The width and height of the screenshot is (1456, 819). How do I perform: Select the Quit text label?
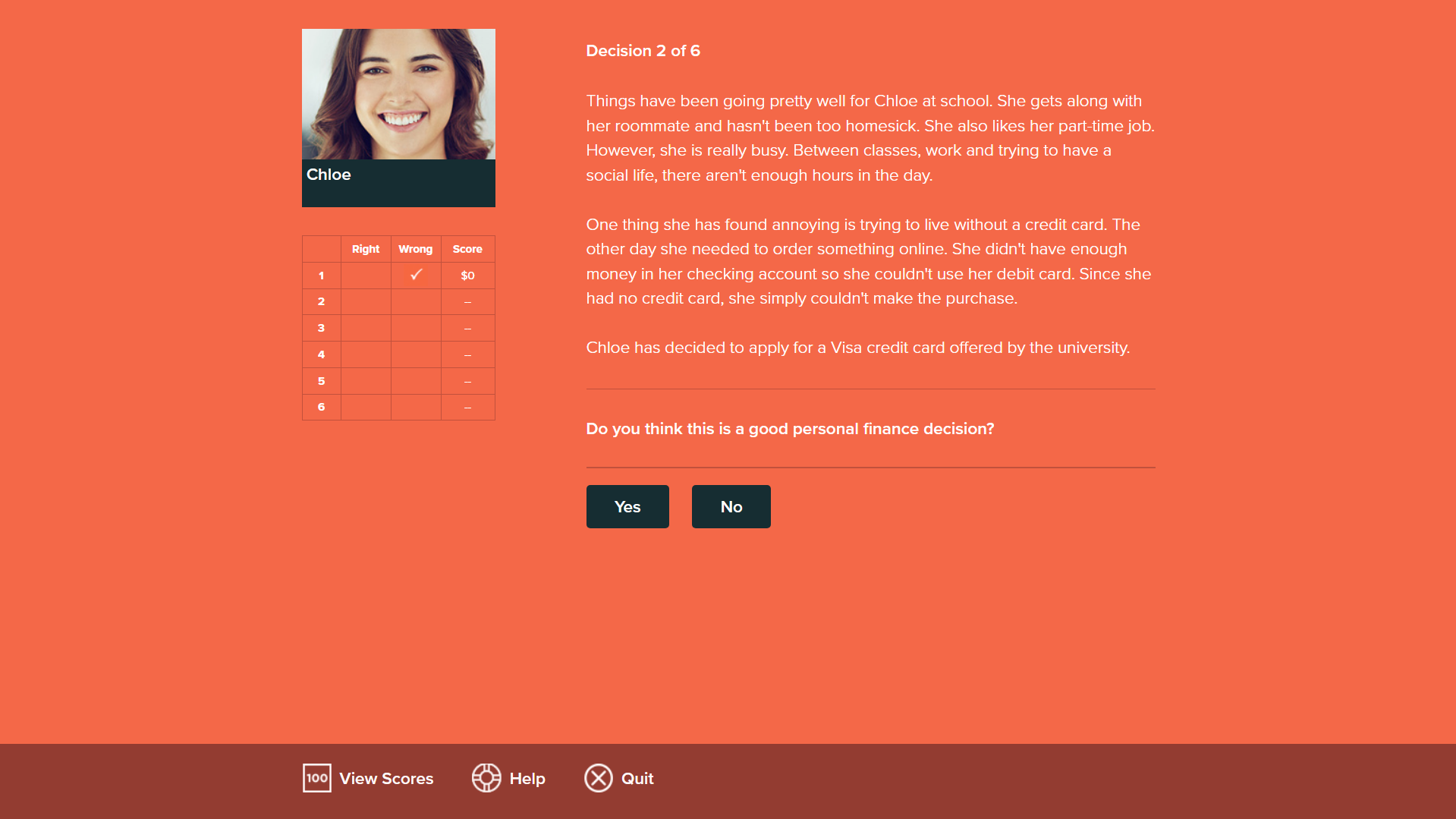(x=637, y=779)
